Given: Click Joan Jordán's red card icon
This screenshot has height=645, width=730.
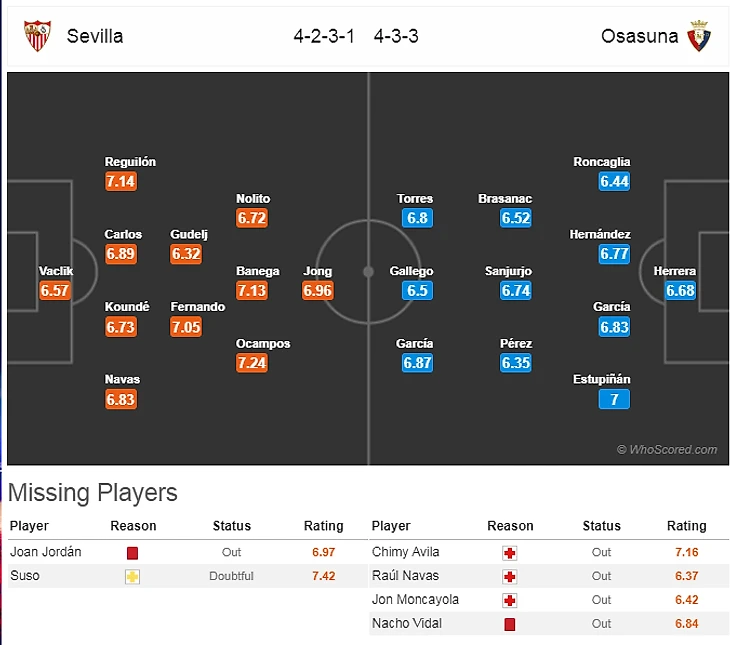Looking at the screenshot, I should tap(133, 552).
